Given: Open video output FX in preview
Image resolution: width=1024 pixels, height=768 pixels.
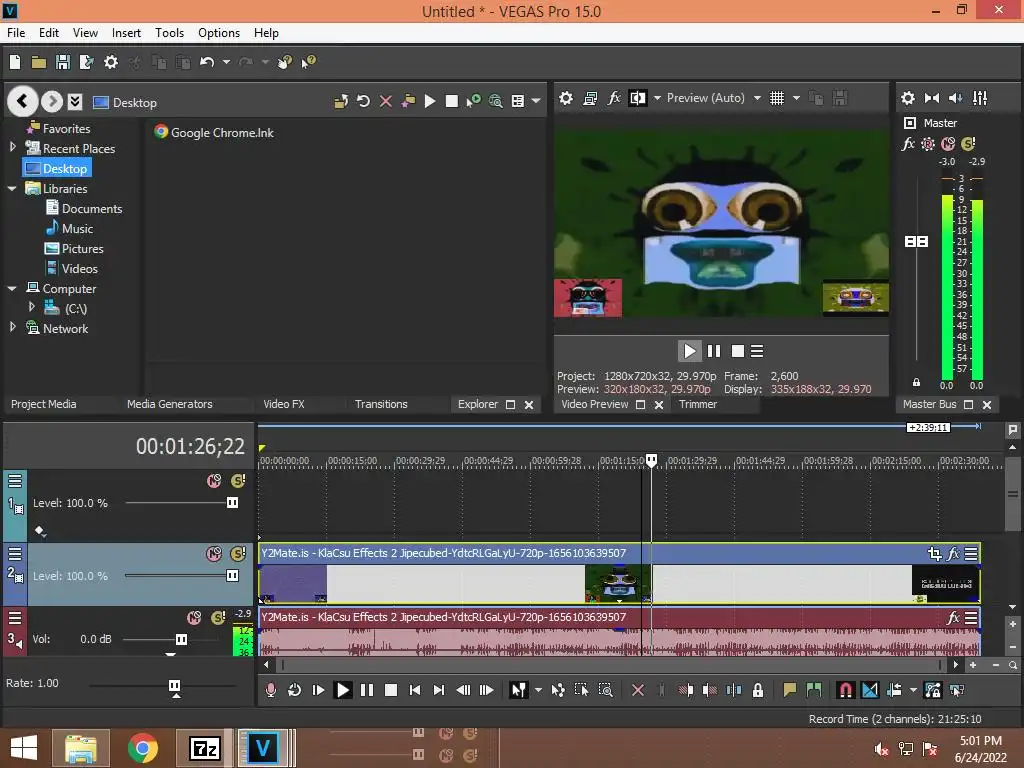Looking at the screenshot, I should [614, 98].
